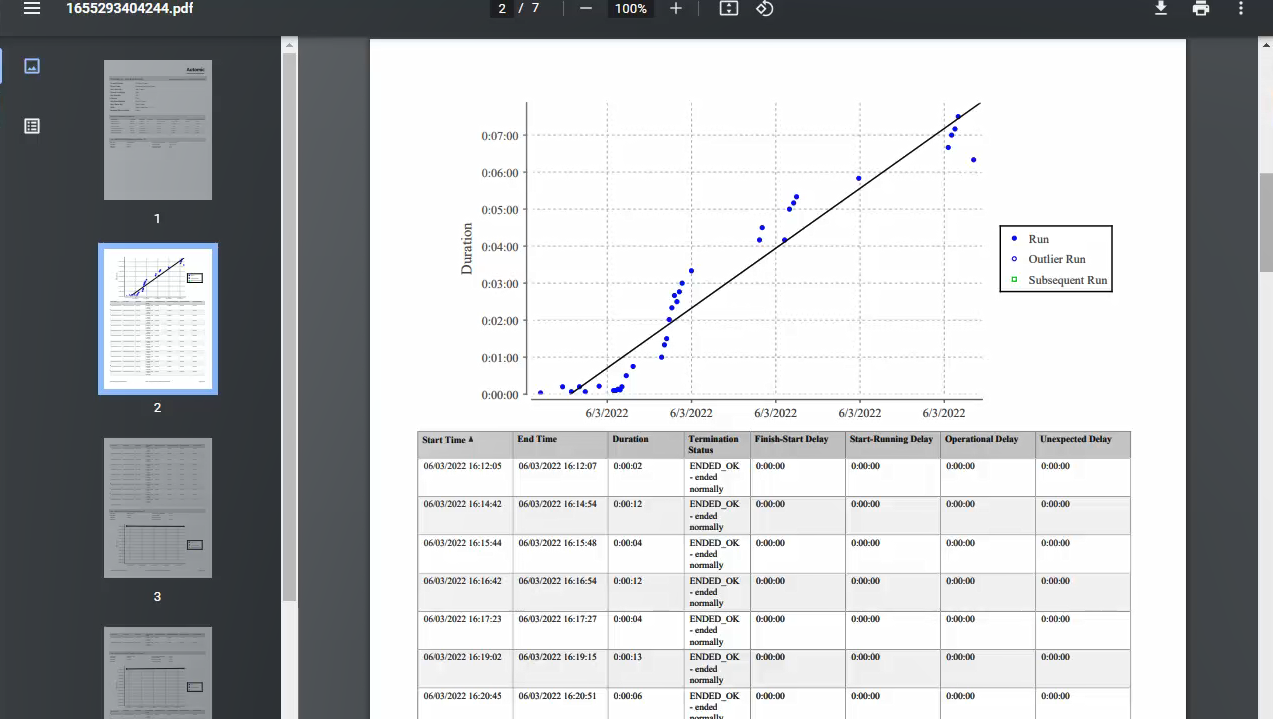1273x719 pixels.
Task: Click the 100% zoom level field
Action: coord(630,8)
